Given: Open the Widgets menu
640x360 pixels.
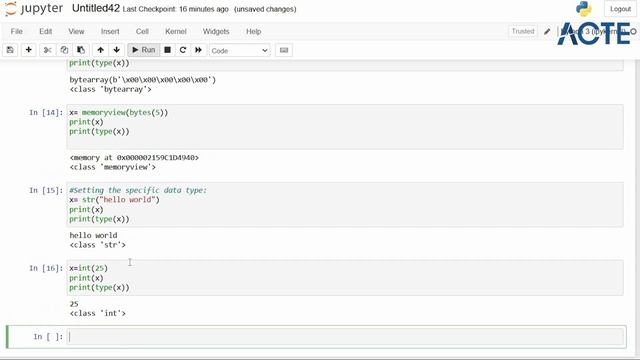Looking at the screenshot, I should (216, 31).
